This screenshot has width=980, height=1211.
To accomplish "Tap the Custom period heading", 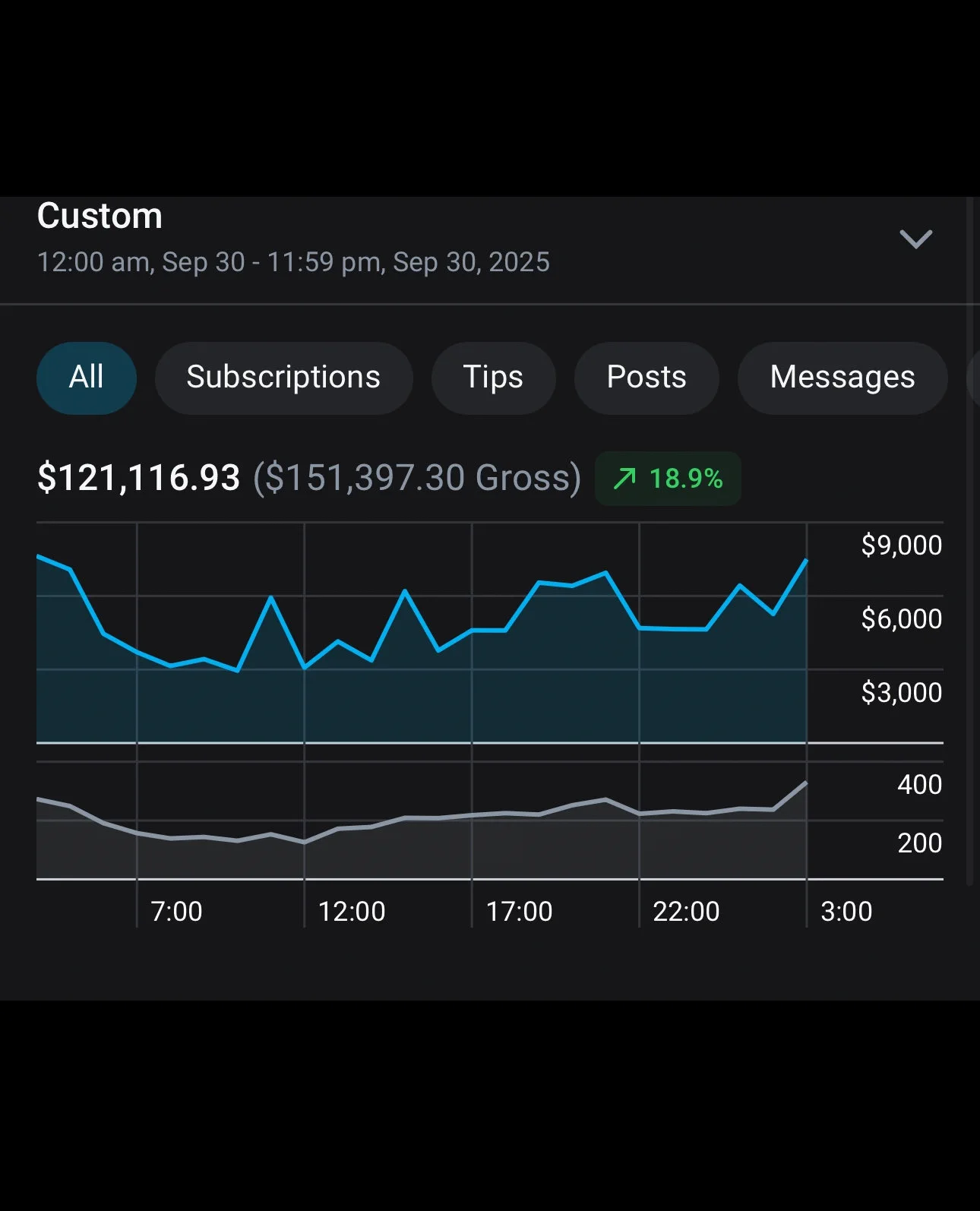I will pyautogui.click(x=100, y=216).
